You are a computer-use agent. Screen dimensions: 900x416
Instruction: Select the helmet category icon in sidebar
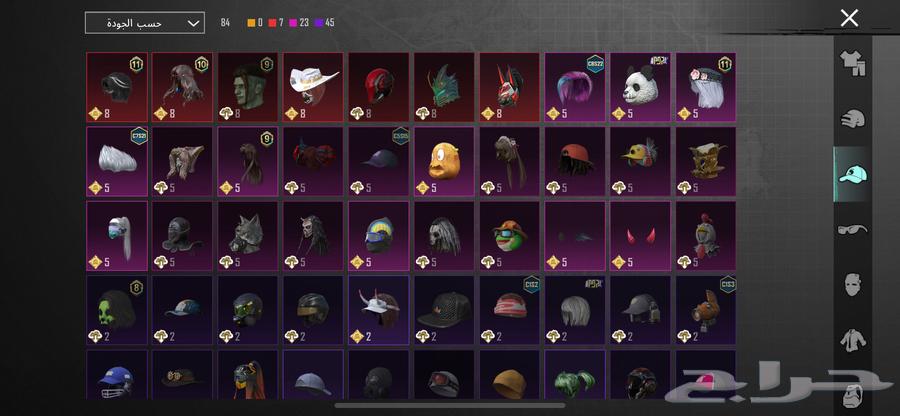coord(852,119)
